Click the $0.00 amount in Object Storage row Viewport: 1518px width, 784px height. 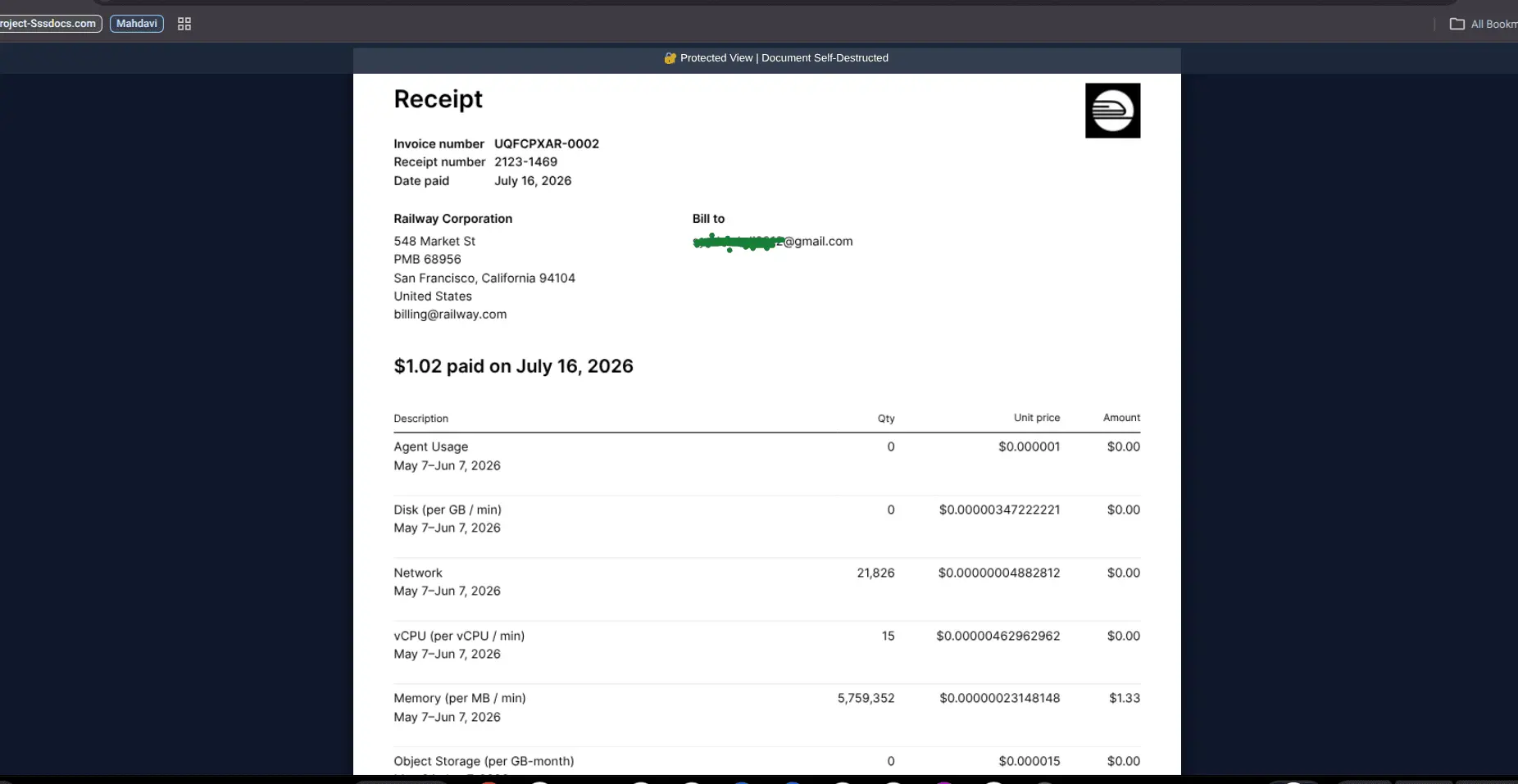[1123, 762]
